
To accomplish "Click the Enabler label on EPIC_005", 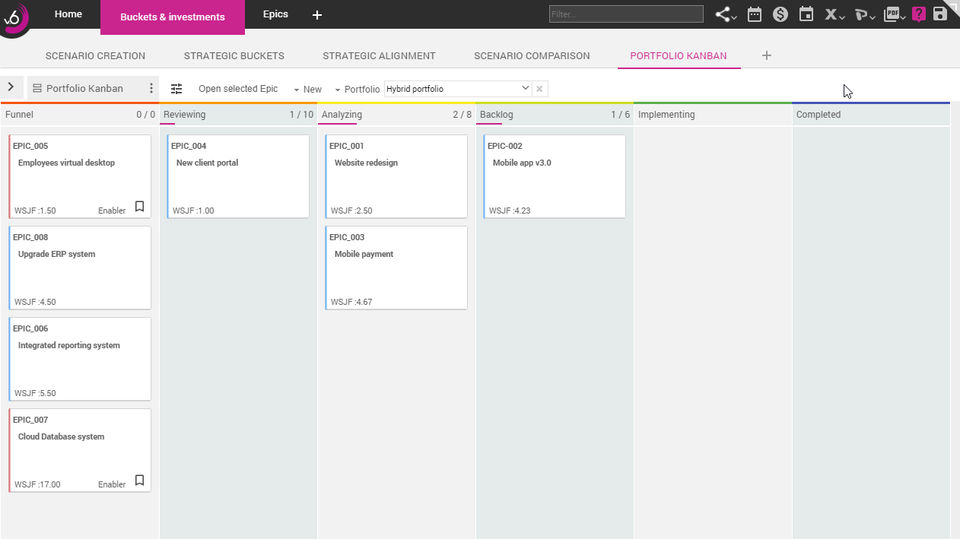I will [x=111, y=211].
